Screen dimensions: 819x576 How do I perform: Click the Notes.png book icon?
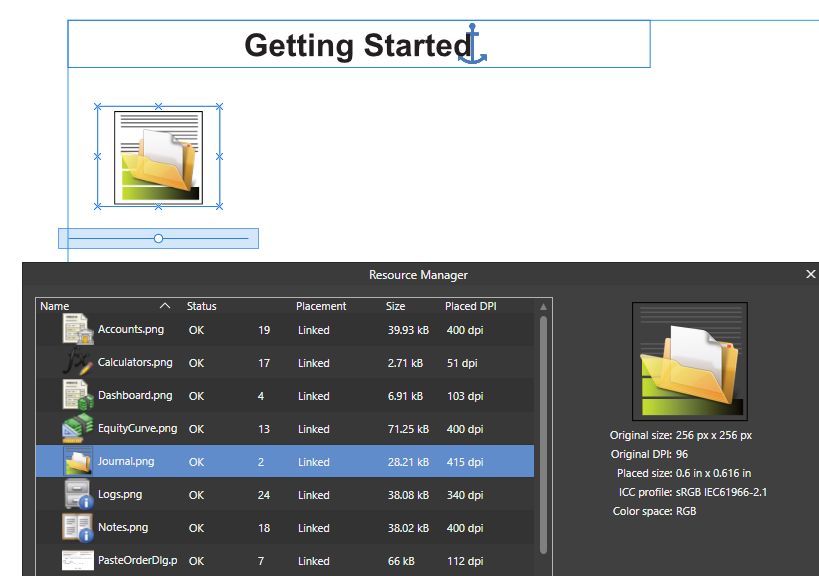coord(78,527)
